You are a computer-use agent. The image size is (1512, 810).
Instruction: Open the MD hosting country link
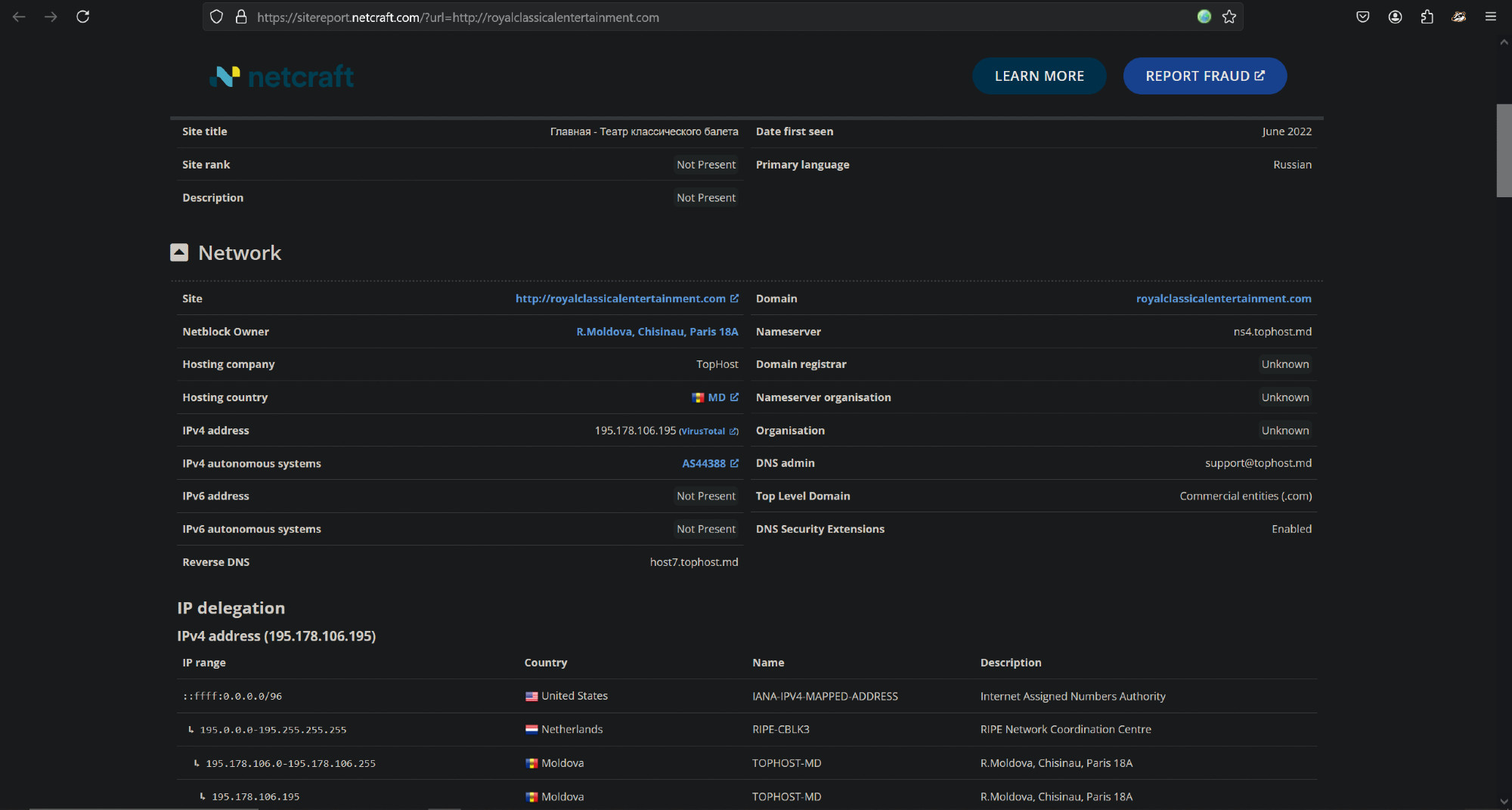pyautogui.click(x=723, y=397)
